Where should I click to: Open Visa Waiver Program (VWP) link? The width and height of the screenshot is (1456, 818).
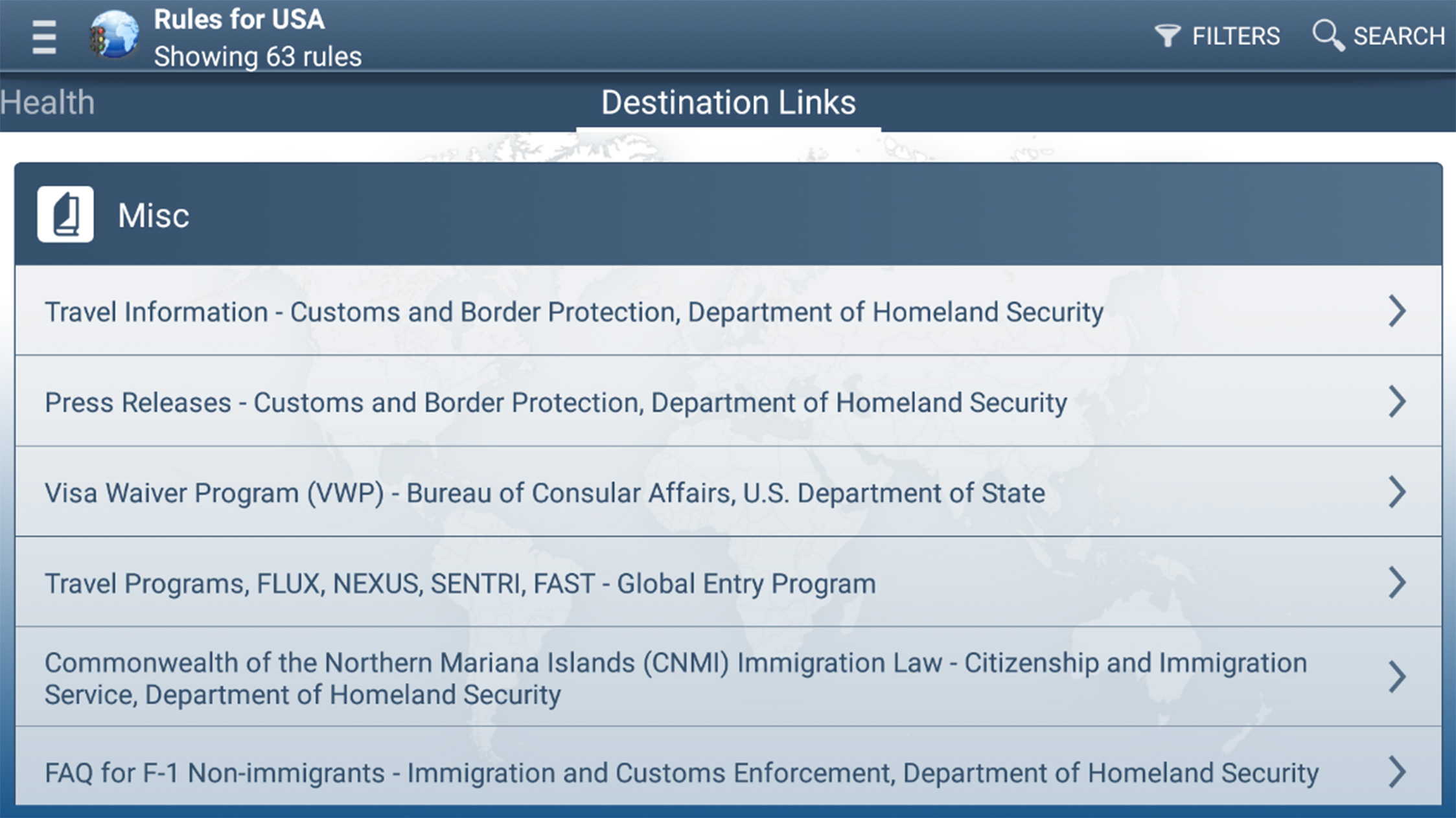coord(544,494)
